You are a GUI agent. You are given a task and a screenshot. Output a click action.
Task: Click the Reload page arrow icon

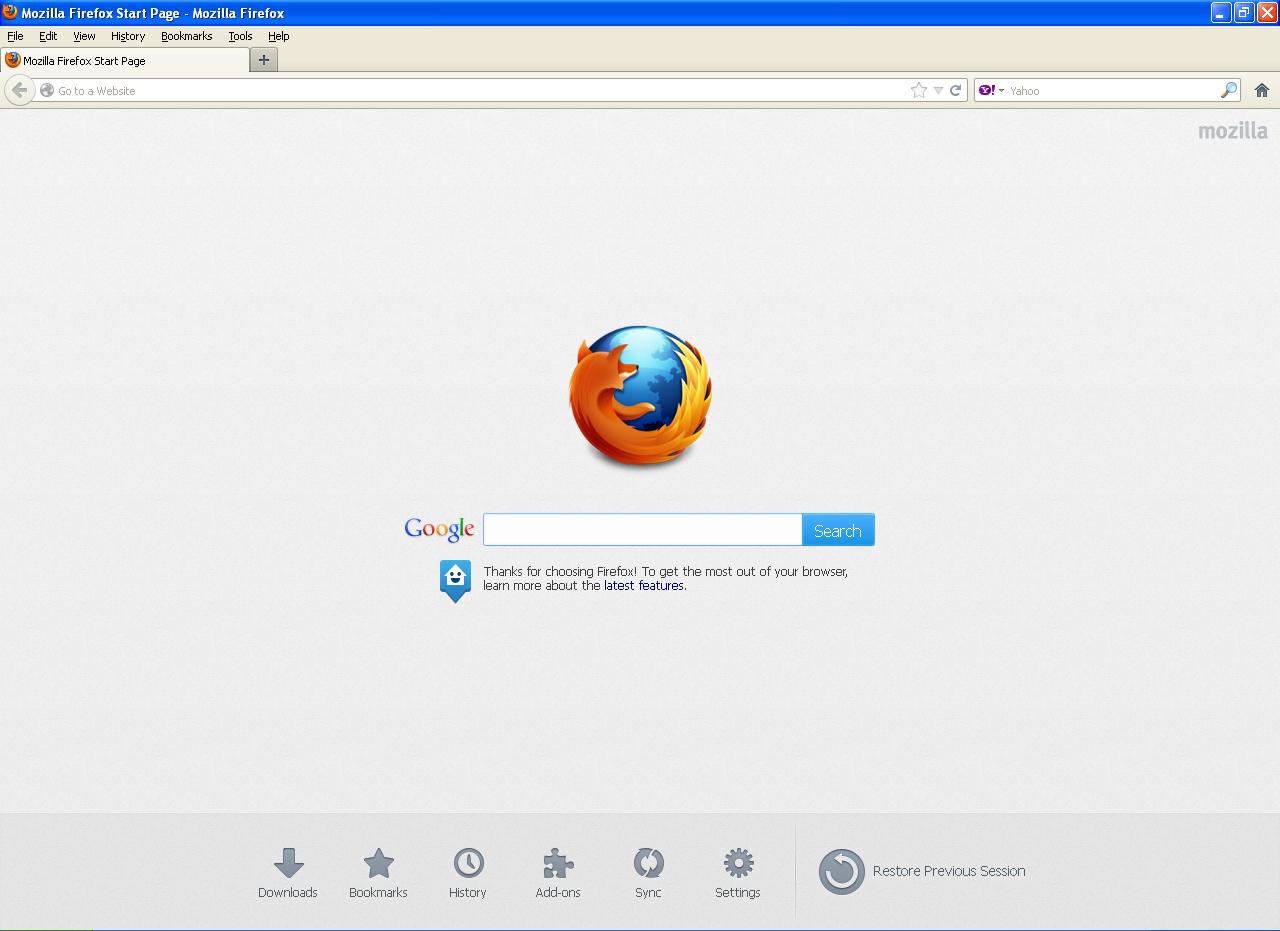click(x=956, y=90)
